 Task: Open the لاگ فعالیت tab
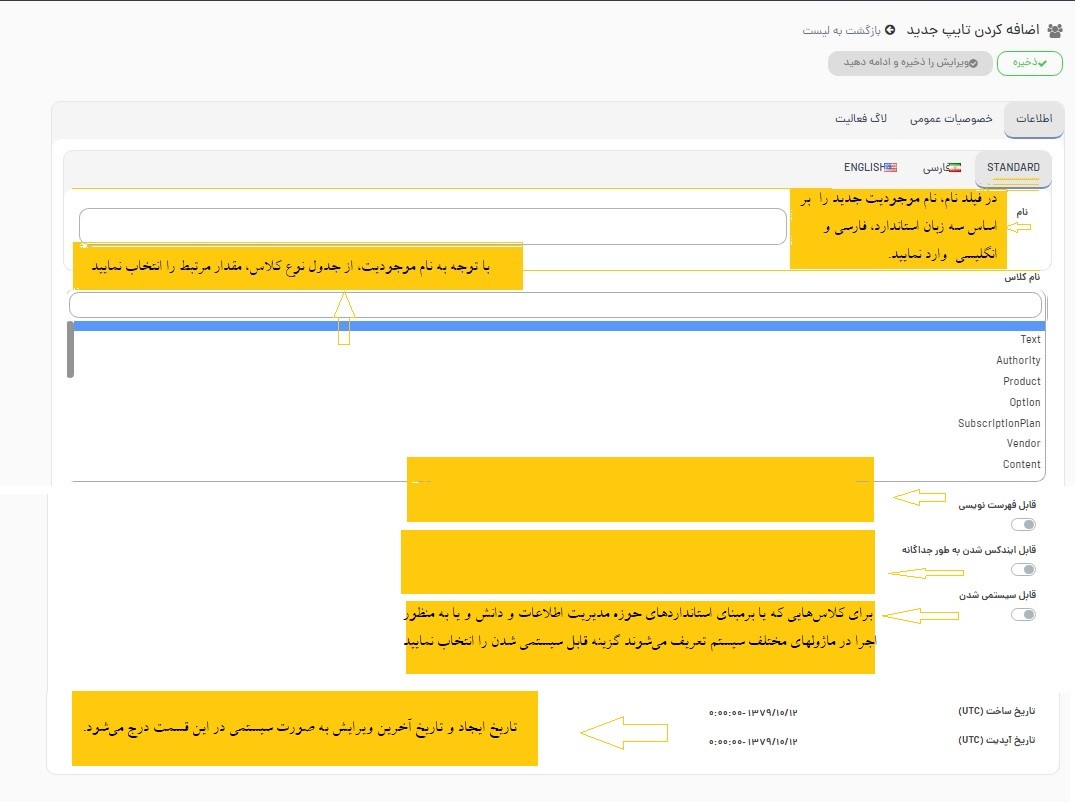click(861, 119)
